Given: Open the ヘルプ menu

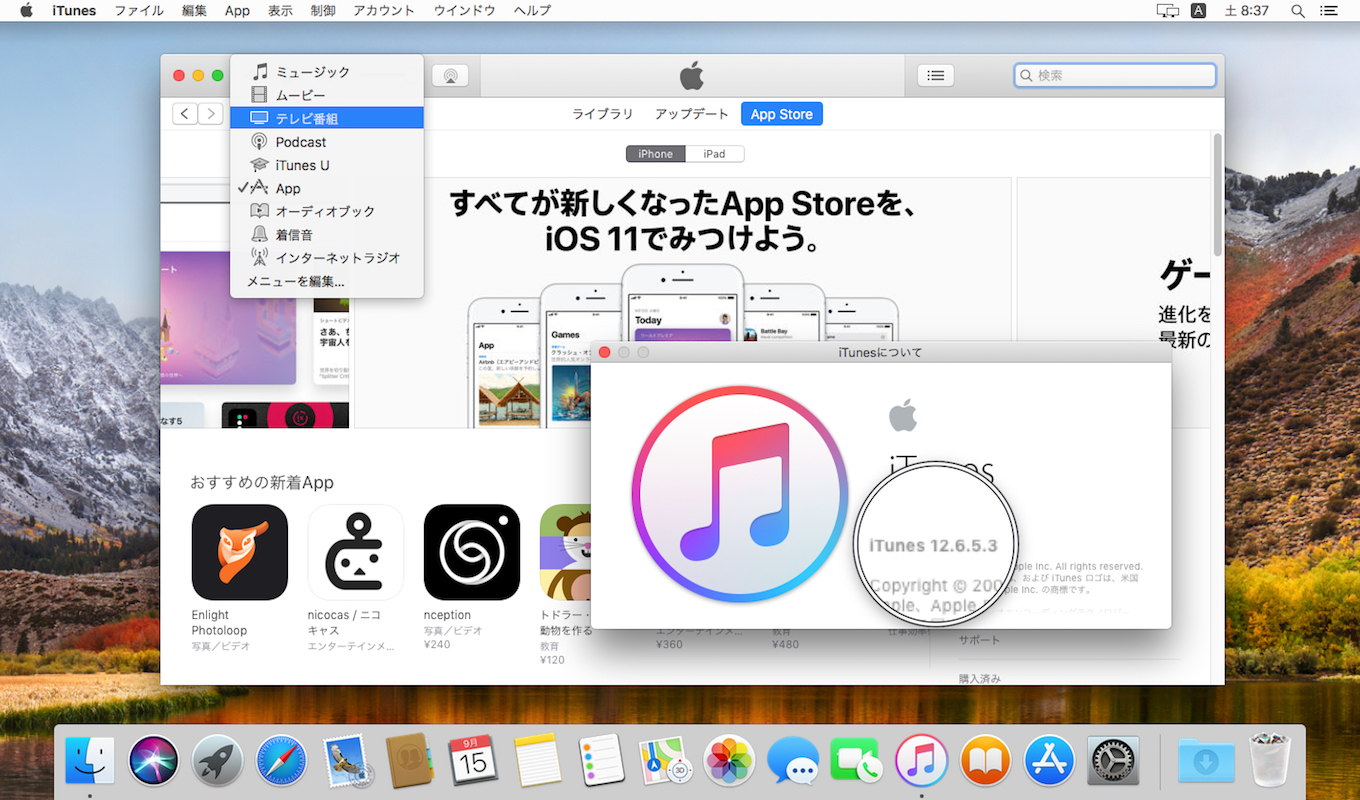Looking at the screenshot, I should 532,10.
